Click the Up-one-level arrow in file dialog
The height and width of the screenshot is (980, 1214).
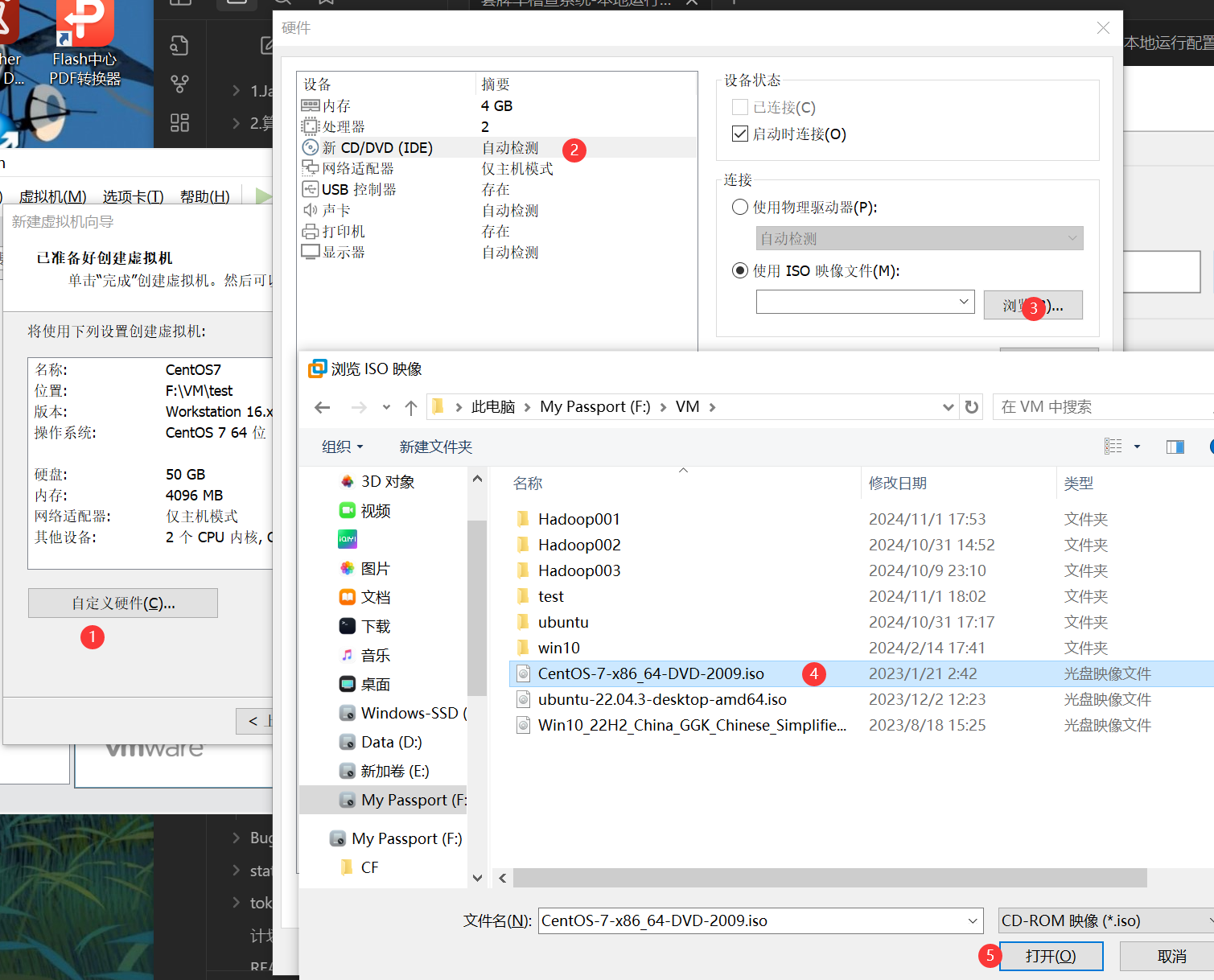point(411,407)
